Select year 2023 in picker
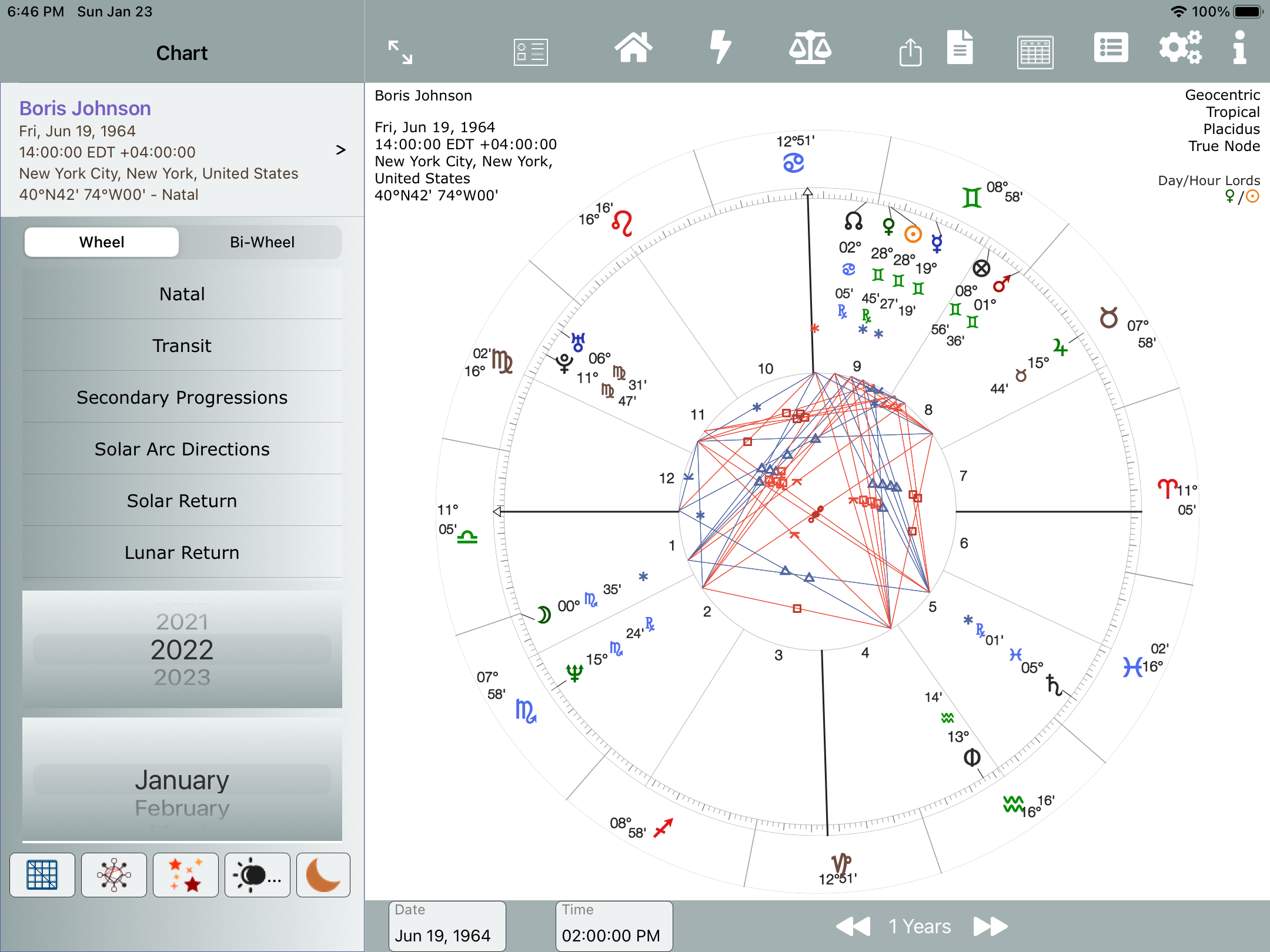Screen dimensions: 1270x952 tap(182, 678)
